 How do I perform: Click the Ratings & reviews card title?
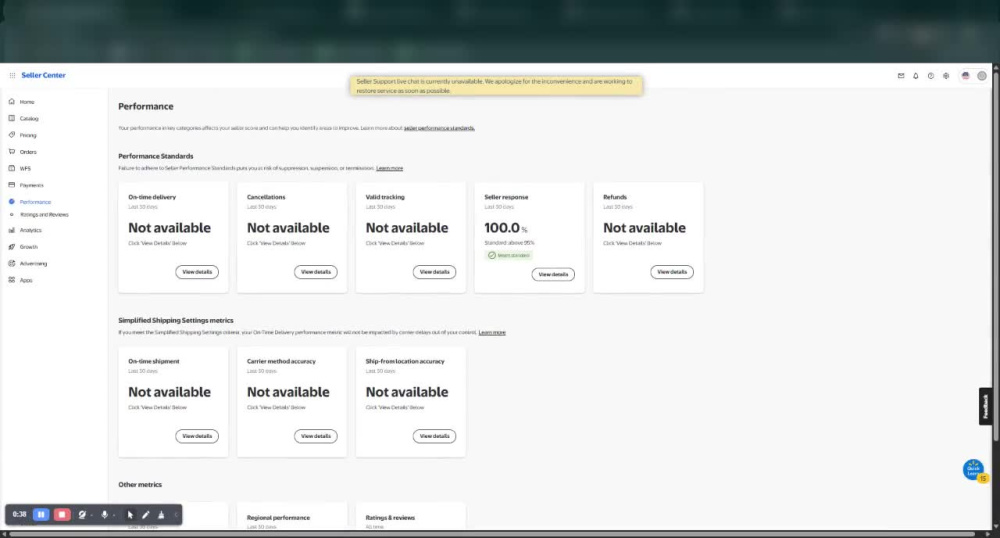(390, 518)
